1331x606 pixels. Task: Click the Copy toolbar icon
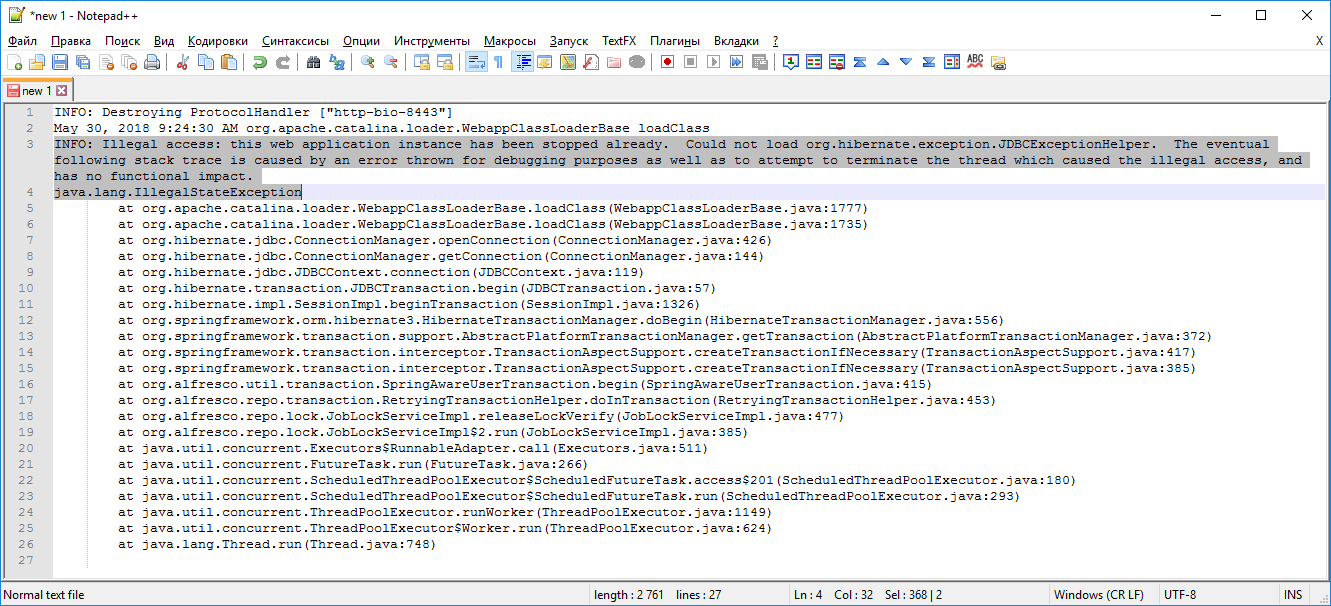click(x=206, y=62)
